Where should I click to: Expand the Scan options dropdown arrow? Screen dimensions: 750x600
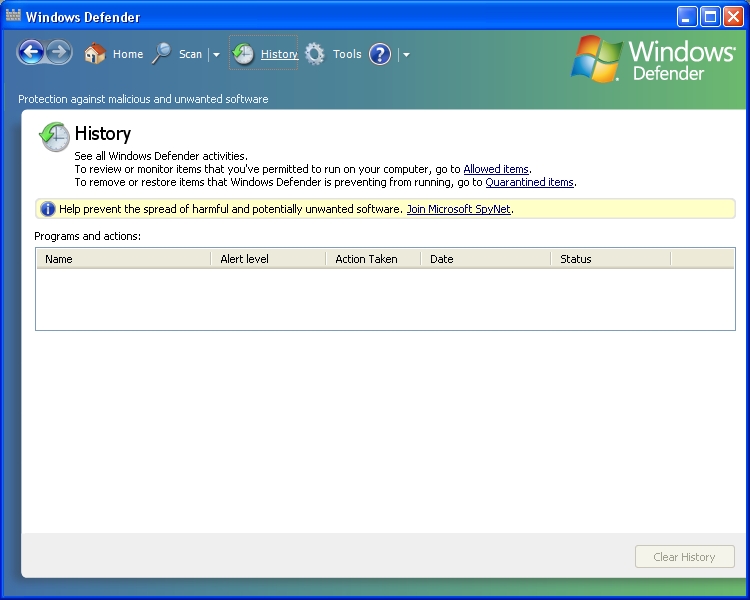pos(216,55)
